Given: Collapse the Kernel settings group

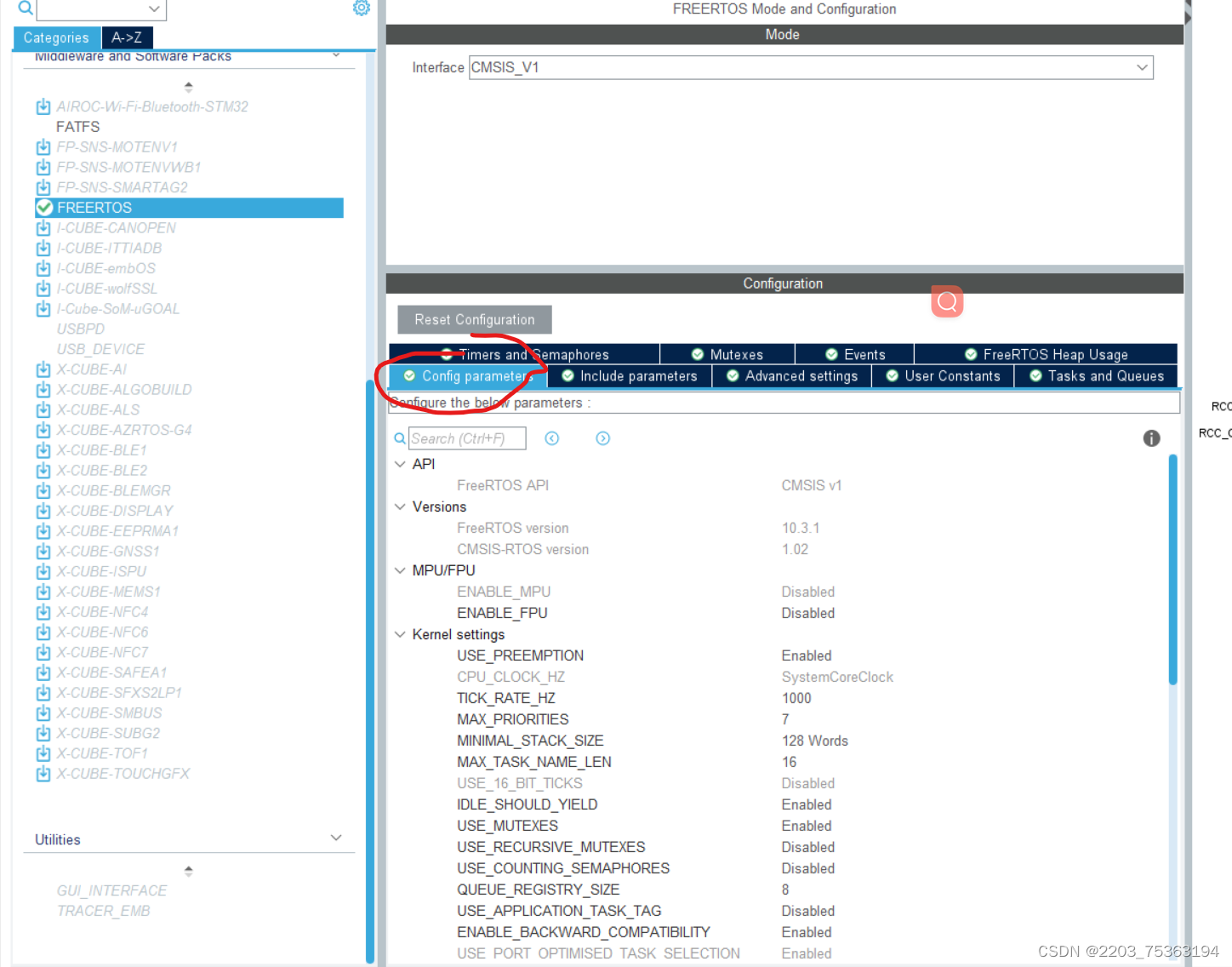Looking at the screenshot, I should [x=400, y=634].
